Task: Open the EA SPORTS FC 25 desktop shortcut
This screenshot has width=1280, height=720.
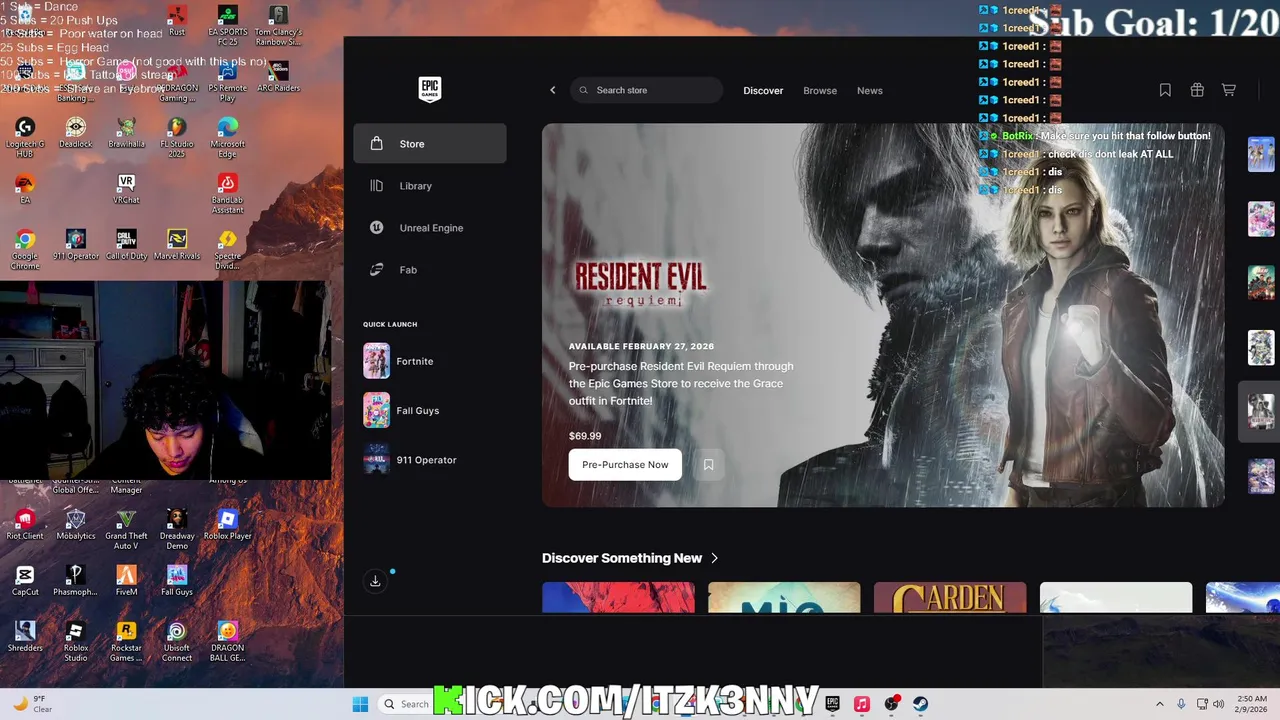Action: click(x=228, y=25)
